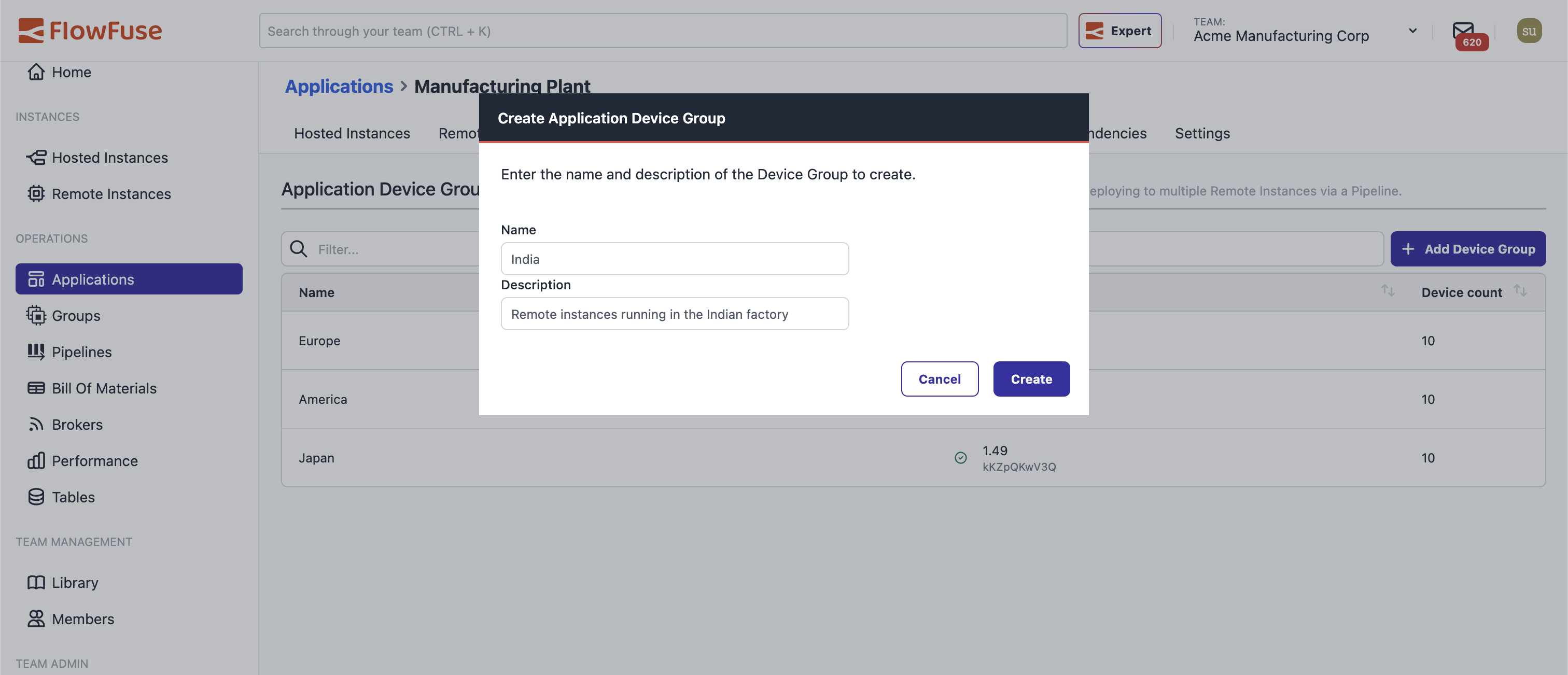This screenshot has width=1568, height=675.
Task: Focus the Description input field
Action: point(675,314)
